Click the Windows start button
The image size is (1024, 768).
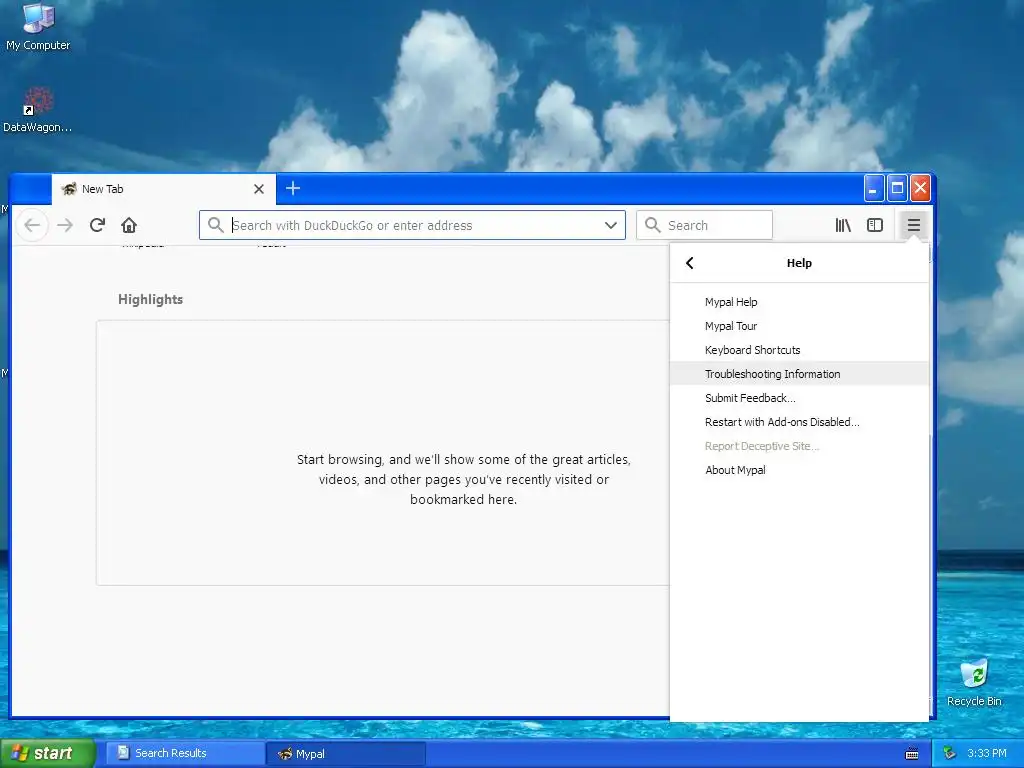47,753
